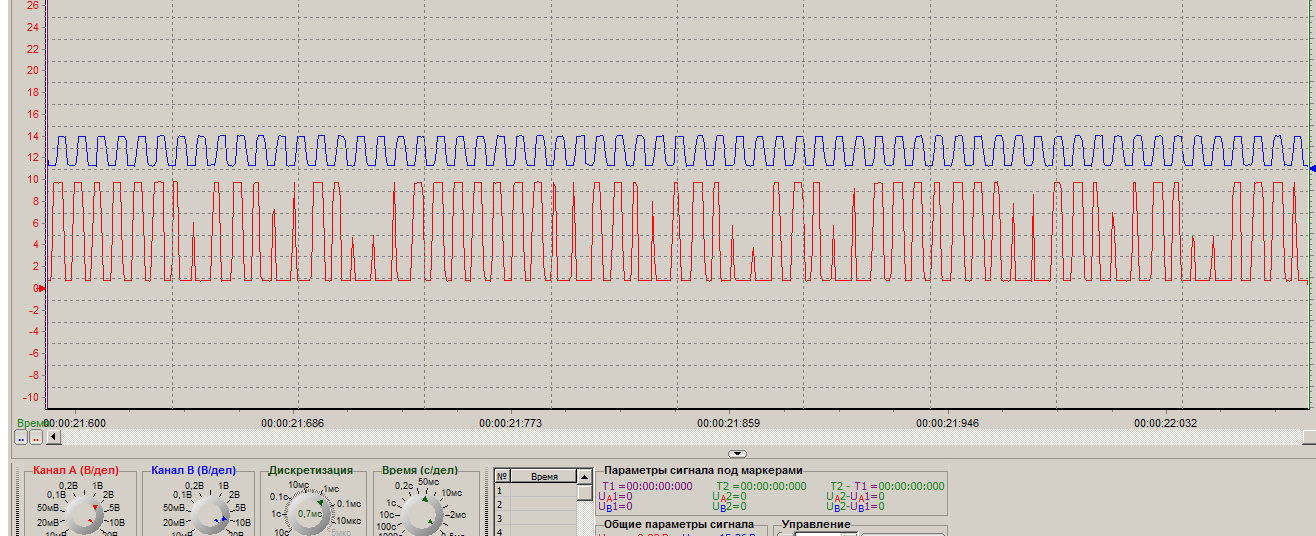1316x536 pixels.
Task: Click the blue channel B marker button
Action: click(21, 437)
